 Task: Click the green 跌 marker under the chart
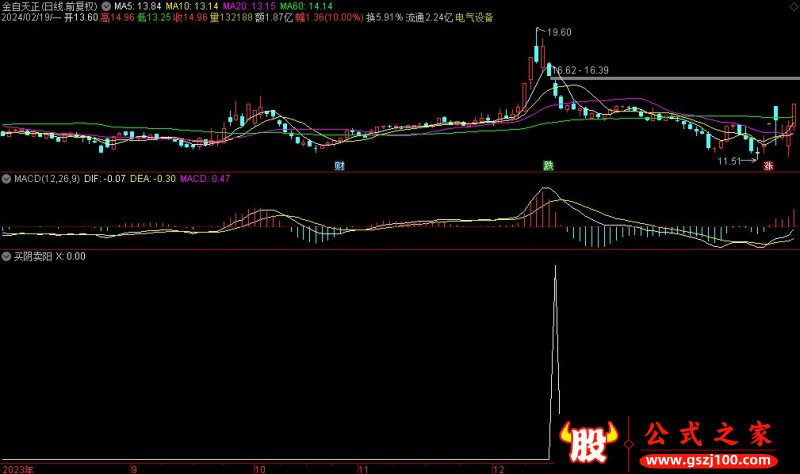548,165
